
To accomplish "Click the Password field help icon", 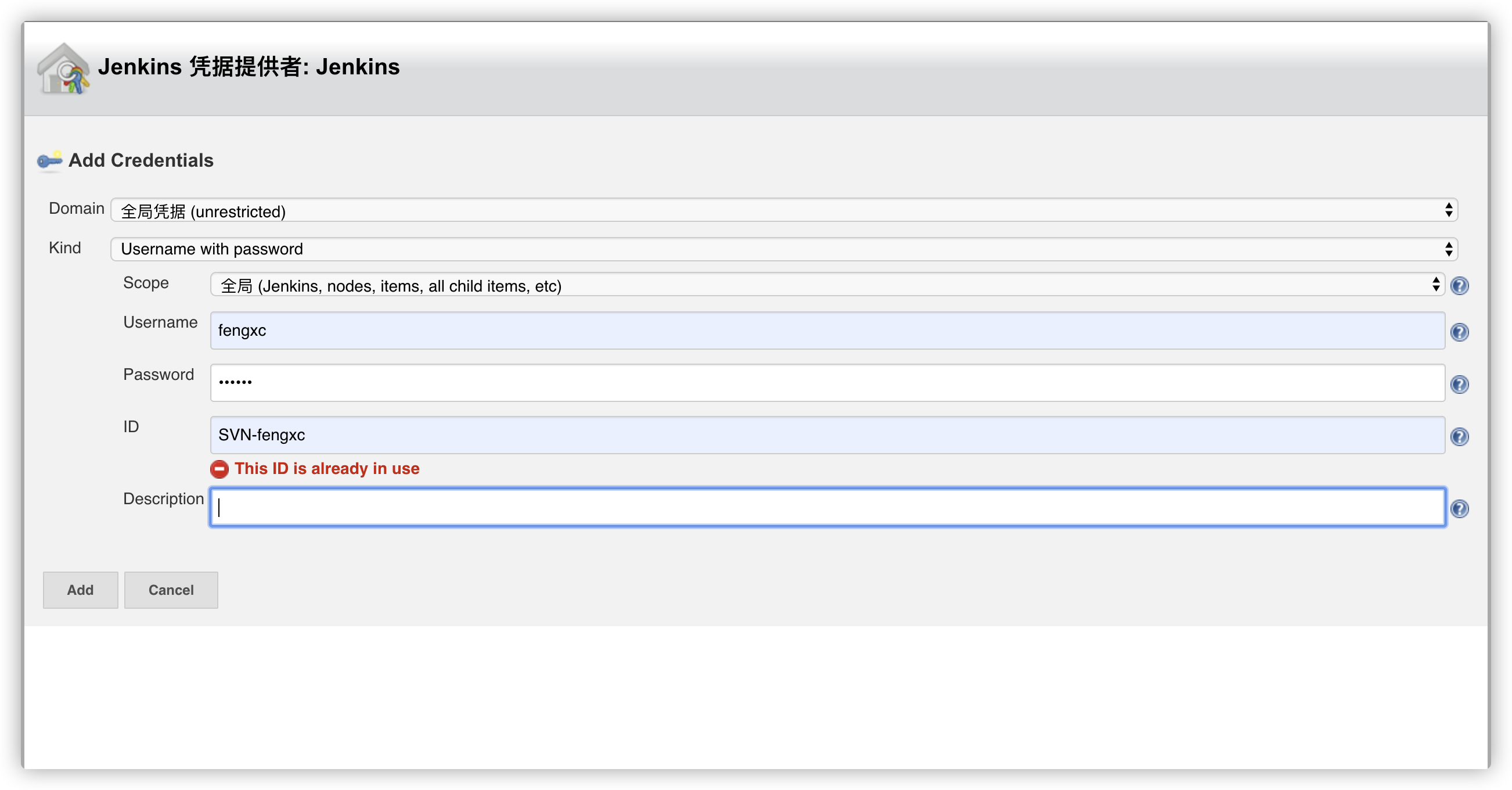I will tap(1459, 384).
